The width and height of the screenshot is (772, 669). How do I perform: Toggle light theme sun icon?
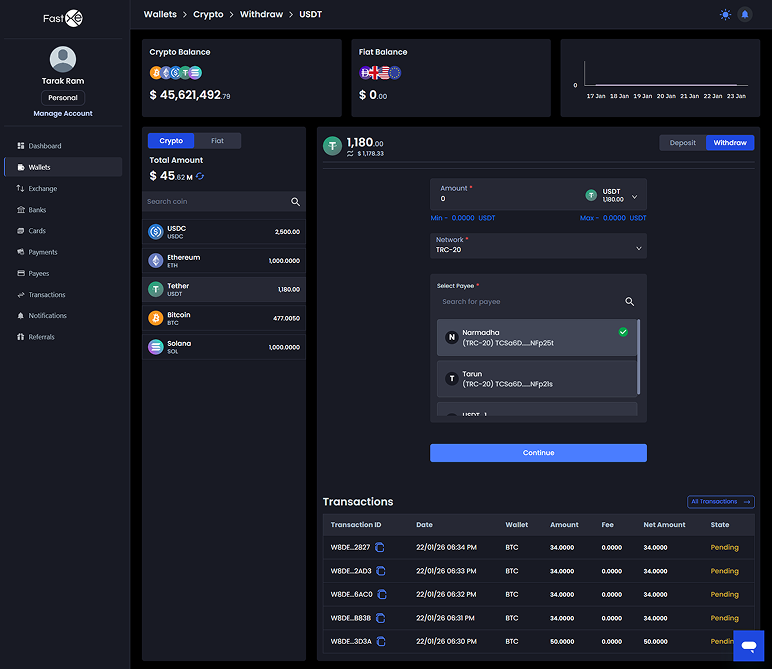725,15
